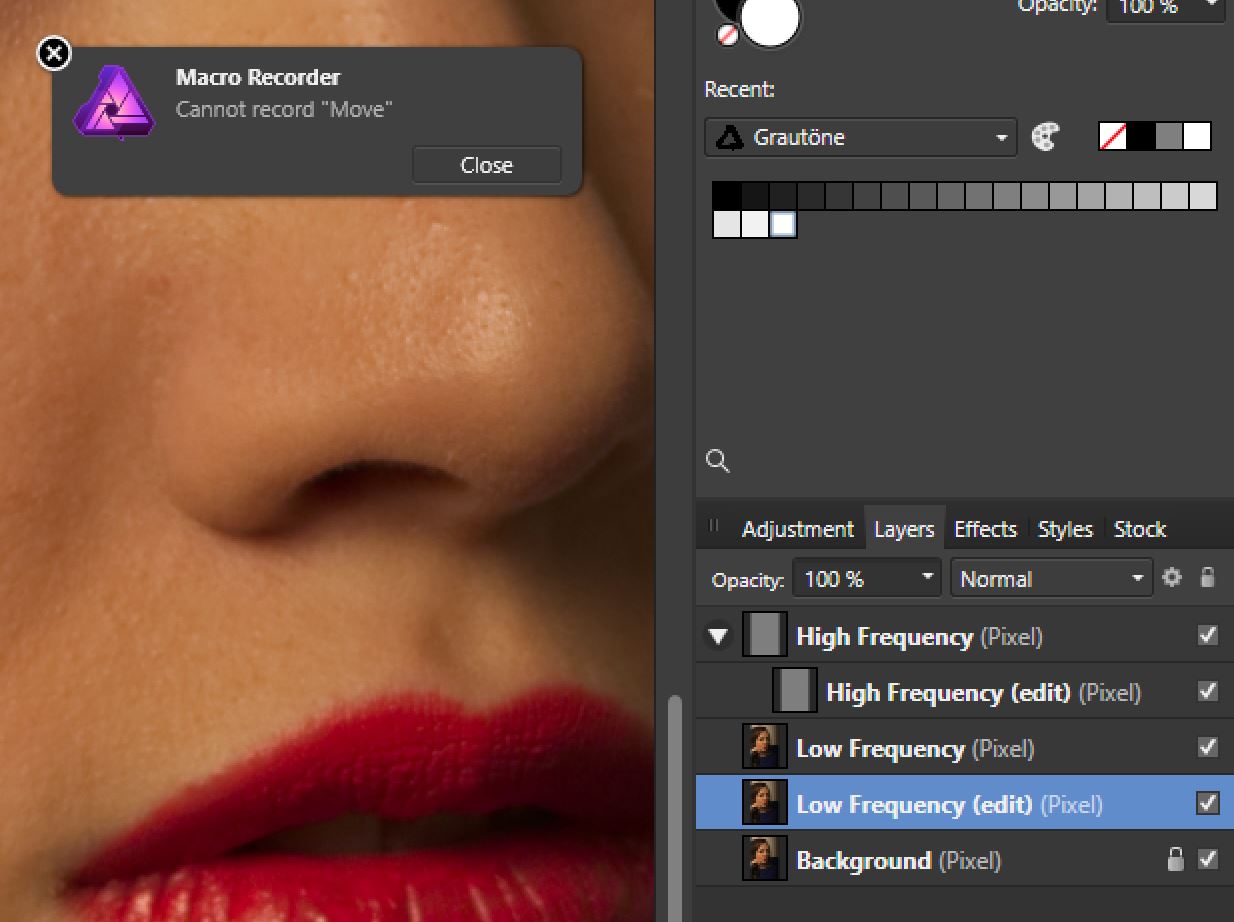Collapse the High Frequency layer group triangle
This screenshot has width=1234, height=922.
coord(718,636)
